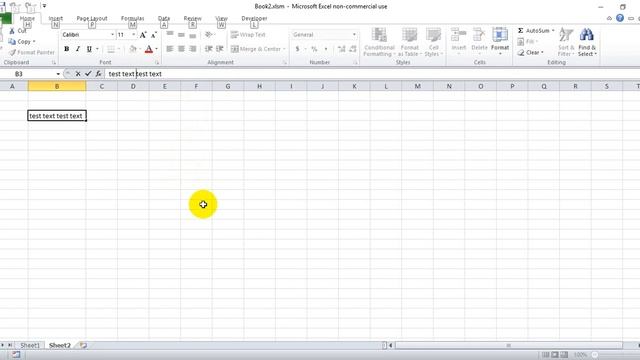Toggle Middle Align
The height and width of the screenshot is (360, 640).
181,35
